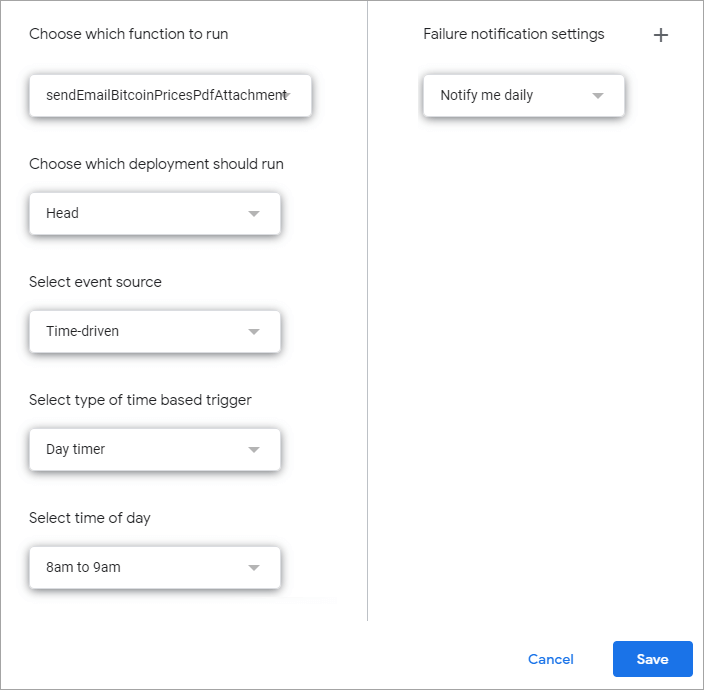Click 'Select type of time based trigger' label

[x=140, y=400]
